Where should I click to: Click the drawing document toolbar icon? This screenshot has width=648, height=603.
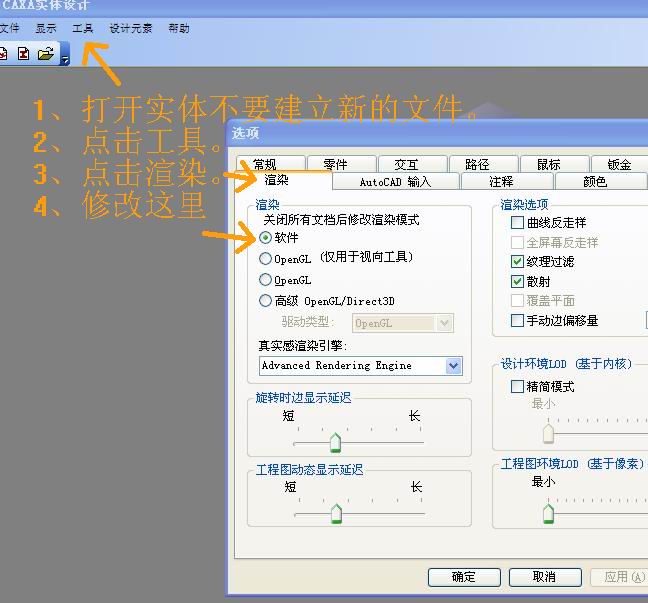pyautogui.click(x=23, y=54)
